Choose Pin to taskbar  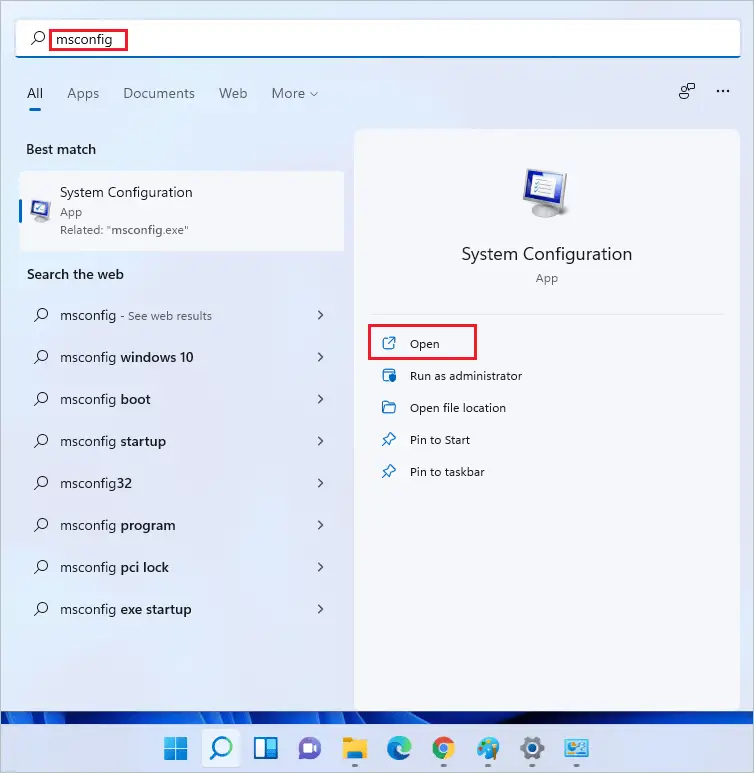pyautogui.click(x=447, y=472)
